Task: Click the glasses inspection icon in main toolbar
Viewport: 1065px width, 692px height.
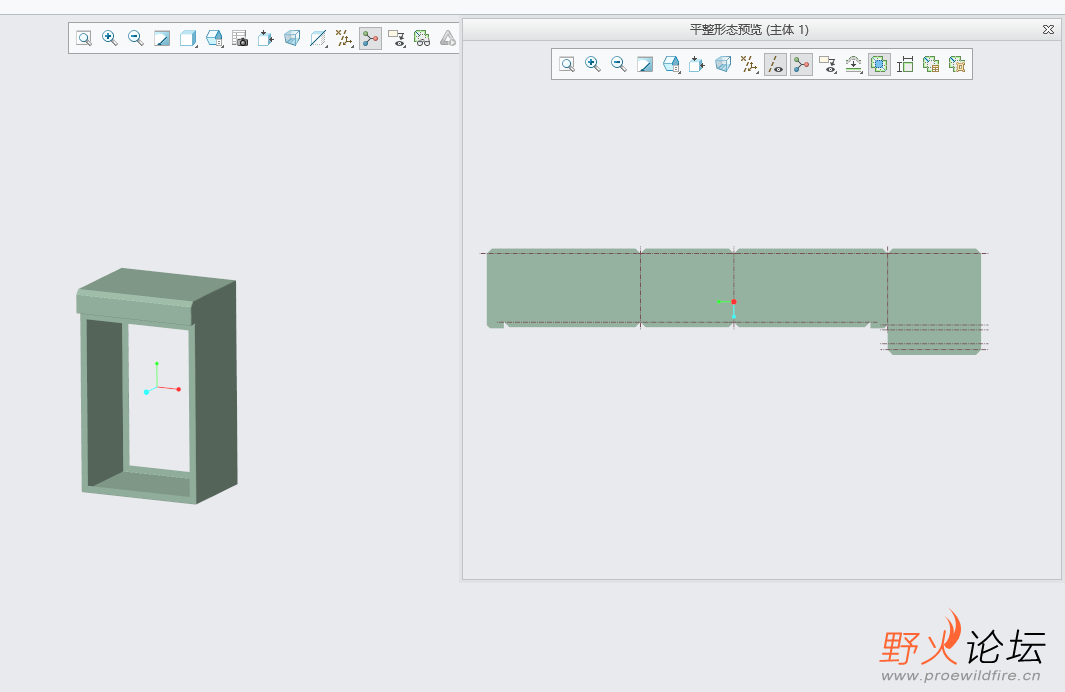Action: pos(422,38)
